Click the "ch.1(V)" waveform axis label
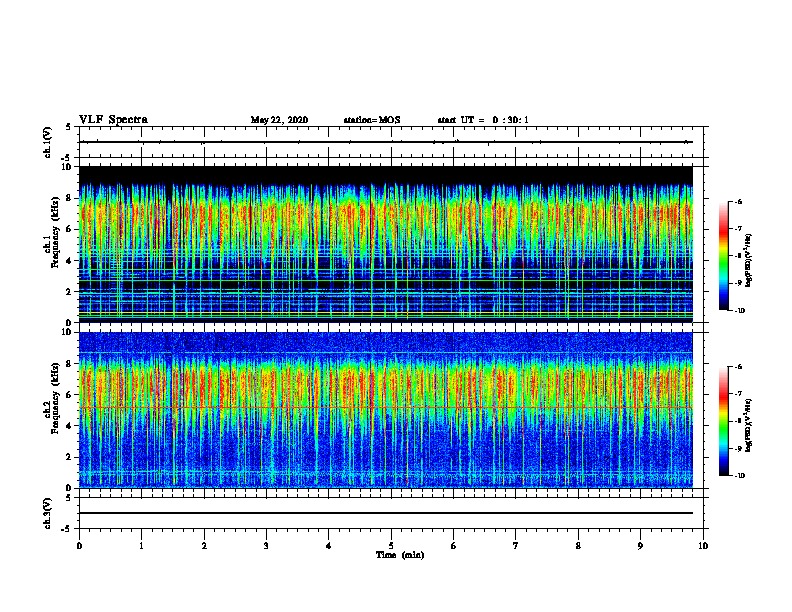The height and width of the screenshot is (612, 792). [48, 142]
